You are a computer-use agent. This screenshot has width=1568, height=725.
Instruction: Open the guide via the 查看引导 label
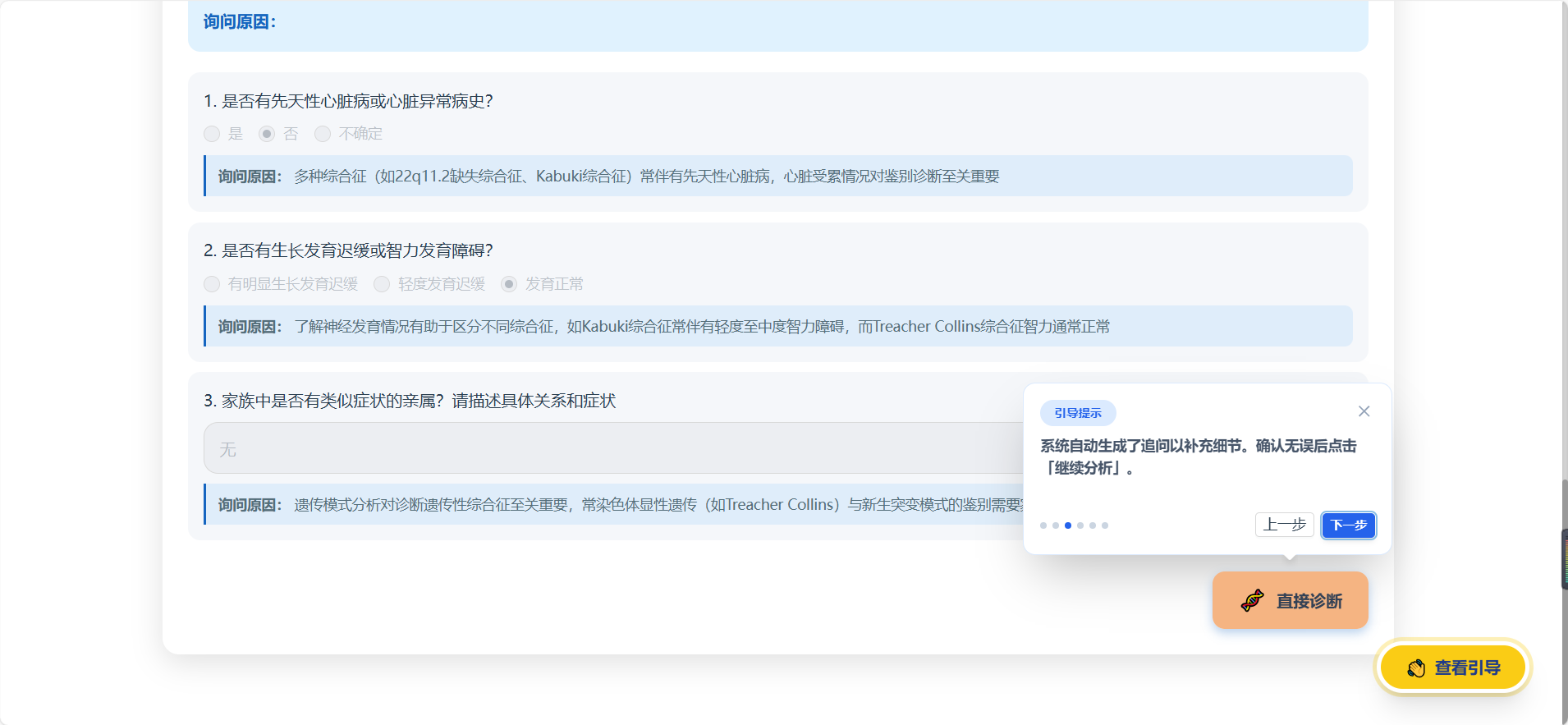coord(1467,668)
